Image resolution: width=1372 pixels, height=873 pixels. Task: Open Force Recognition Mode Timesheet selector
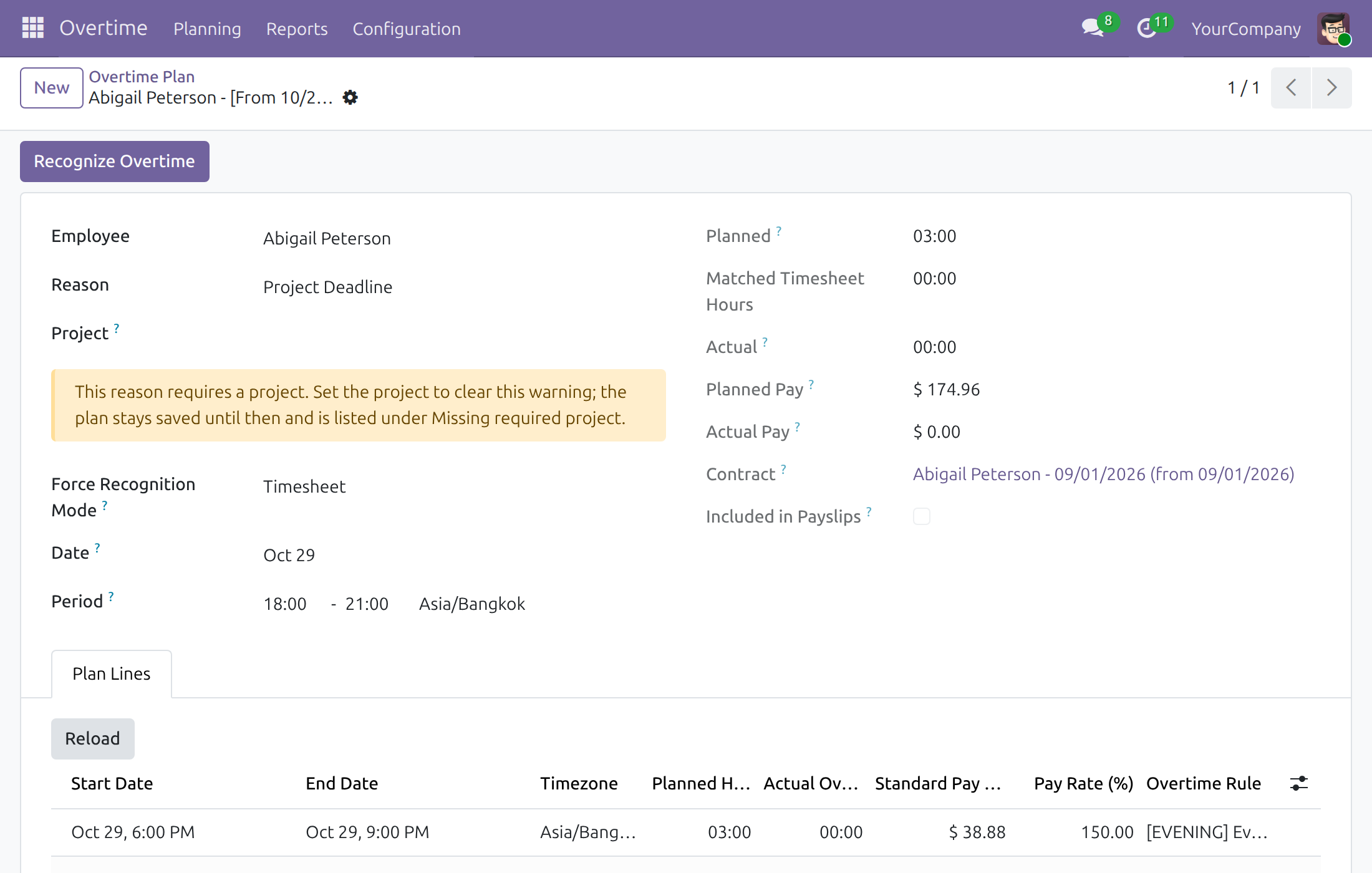(464, 486)
